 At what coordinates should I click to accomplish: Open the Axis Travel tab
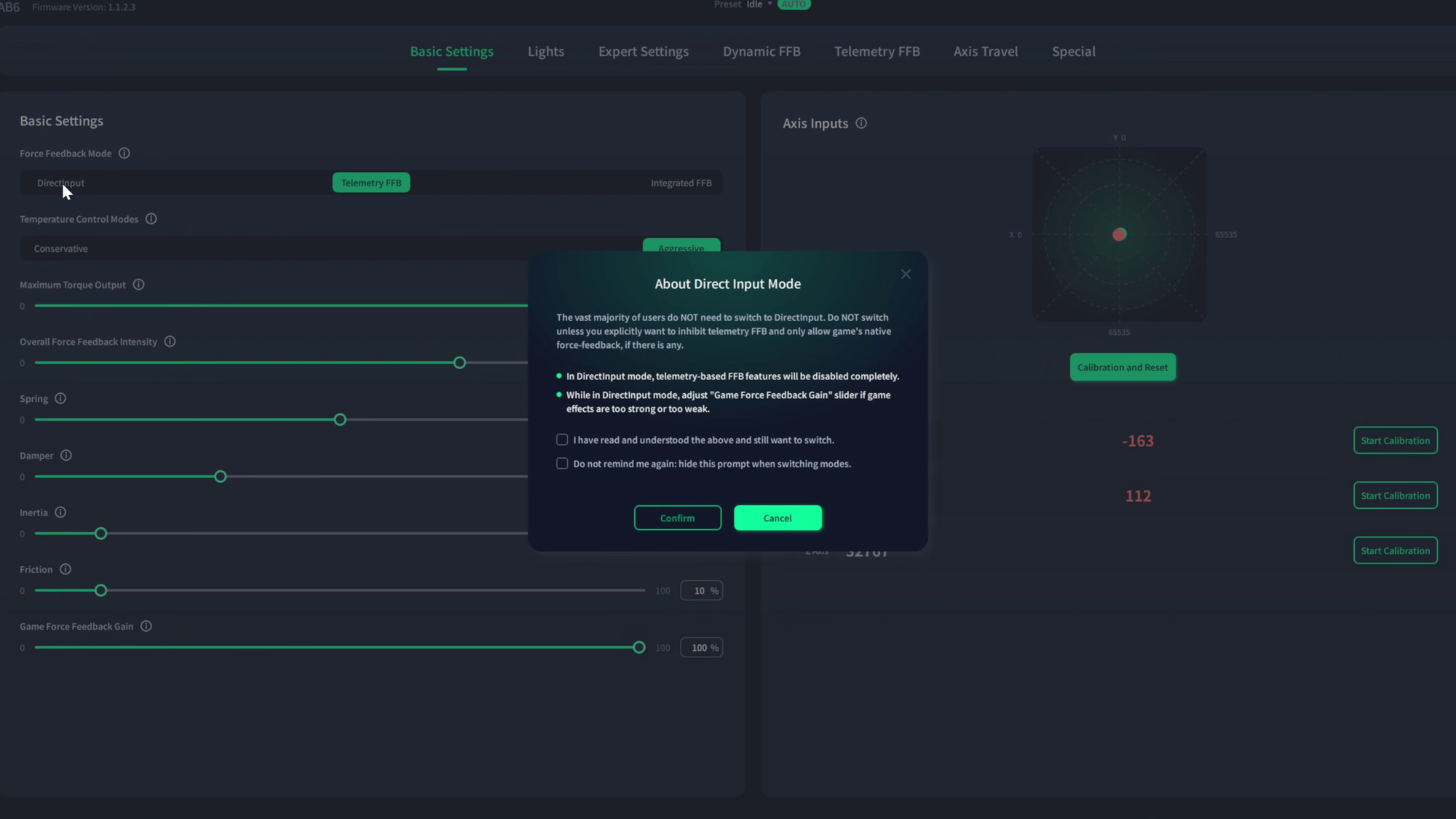tap(985, 52)
